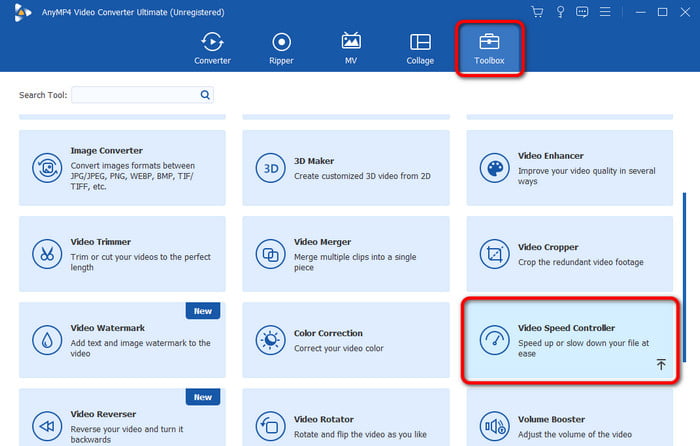700x446 pixels.
Task: Click 'Create customized 3D video from 2D' text
Action: click(362, 176)
